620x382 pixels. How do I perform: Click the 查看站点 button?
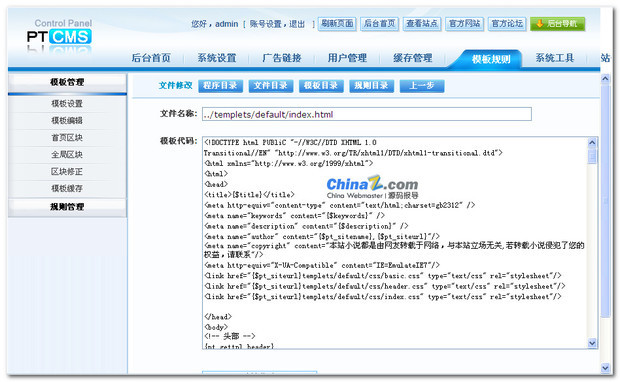[422, 24]
